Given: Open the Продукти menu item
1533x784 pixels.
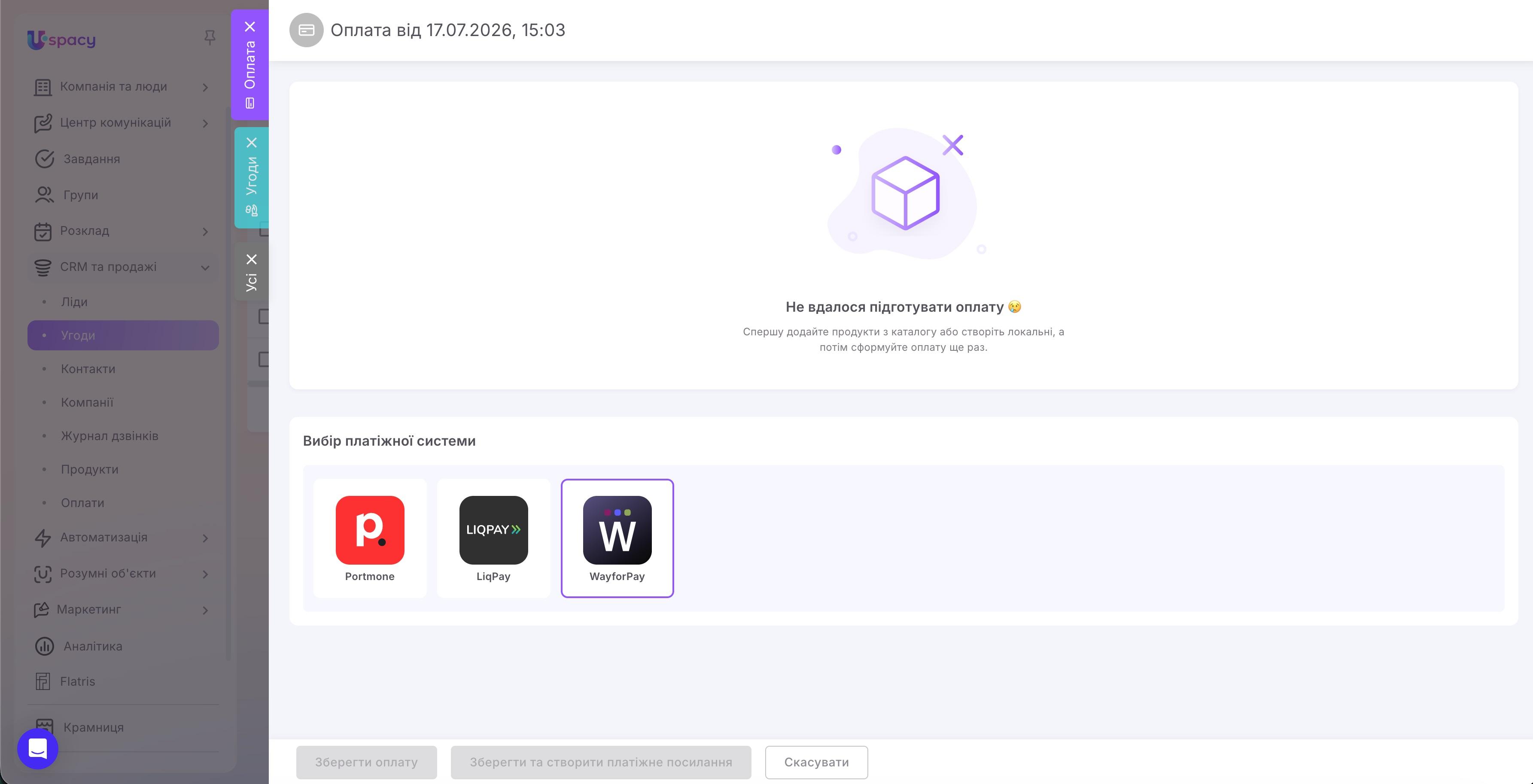Looking at the screenshot, I should click(90, 469).
